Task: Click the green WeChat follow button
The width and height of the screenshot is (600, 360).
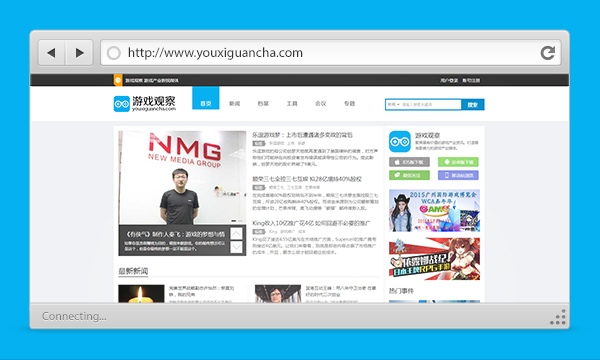Action: pyautogui.click(x=409, y=175)
